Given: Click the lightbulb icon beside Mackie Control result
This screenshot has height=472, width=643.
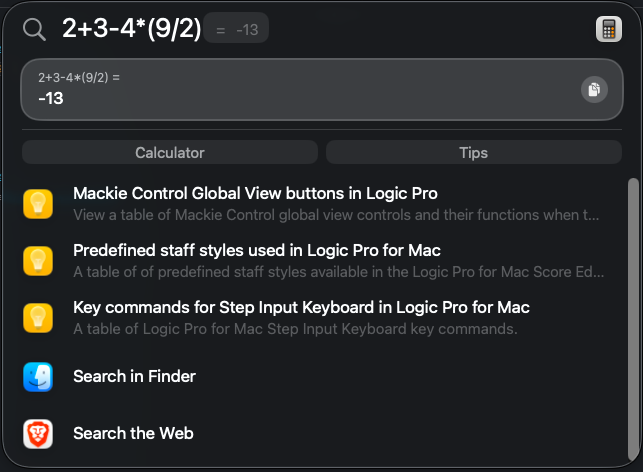Looking at the screenshot, I should pyautogui.click(x=38, y=204).
